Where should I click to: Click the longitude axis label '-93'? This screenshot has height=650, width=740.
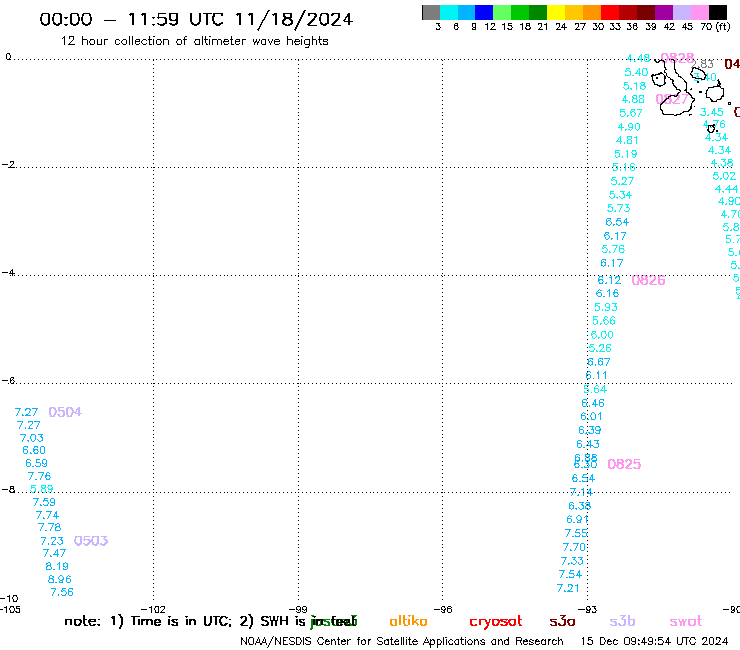click(588, 609)
